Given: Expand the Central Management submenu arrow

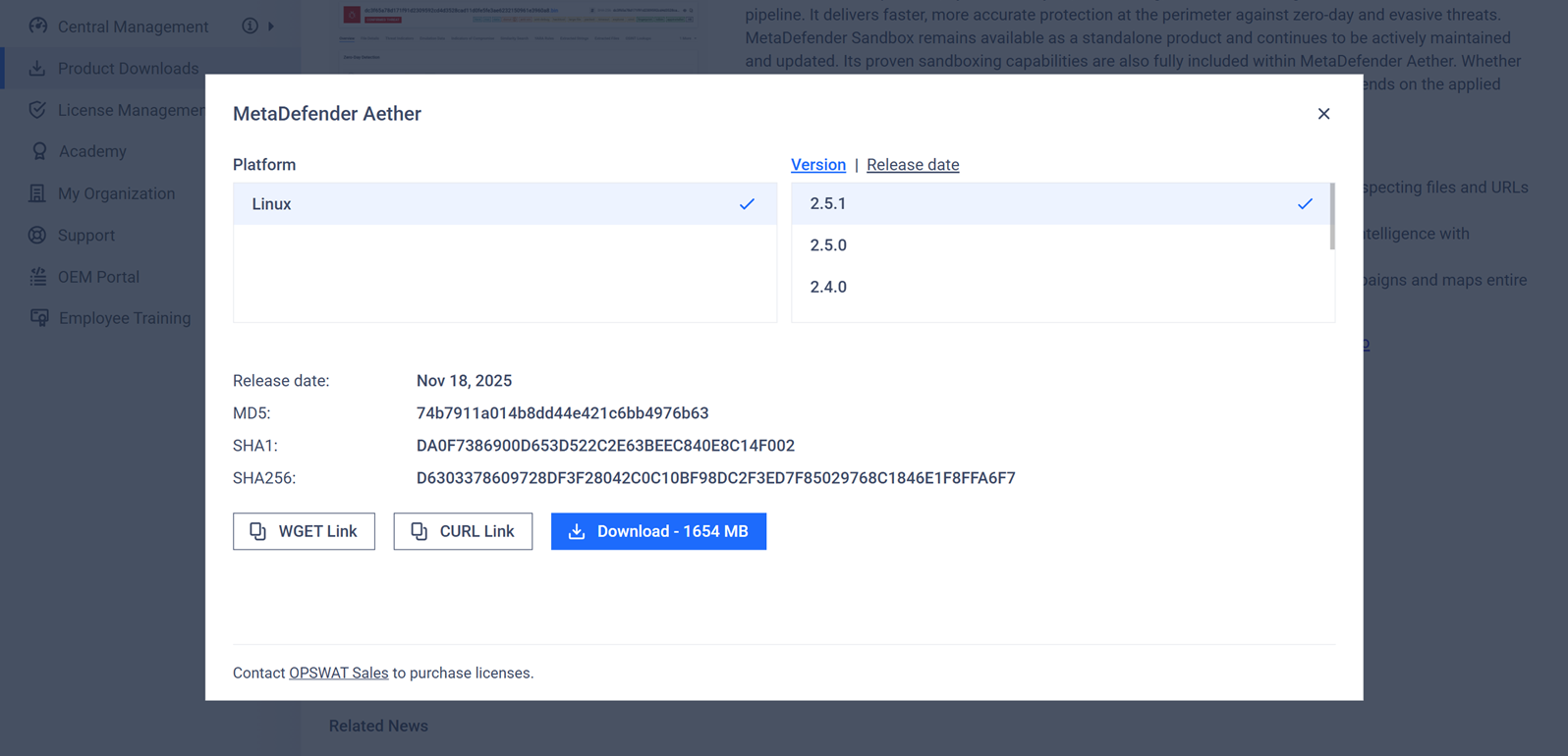Looking at the screenshot, I should pos(271,27).
